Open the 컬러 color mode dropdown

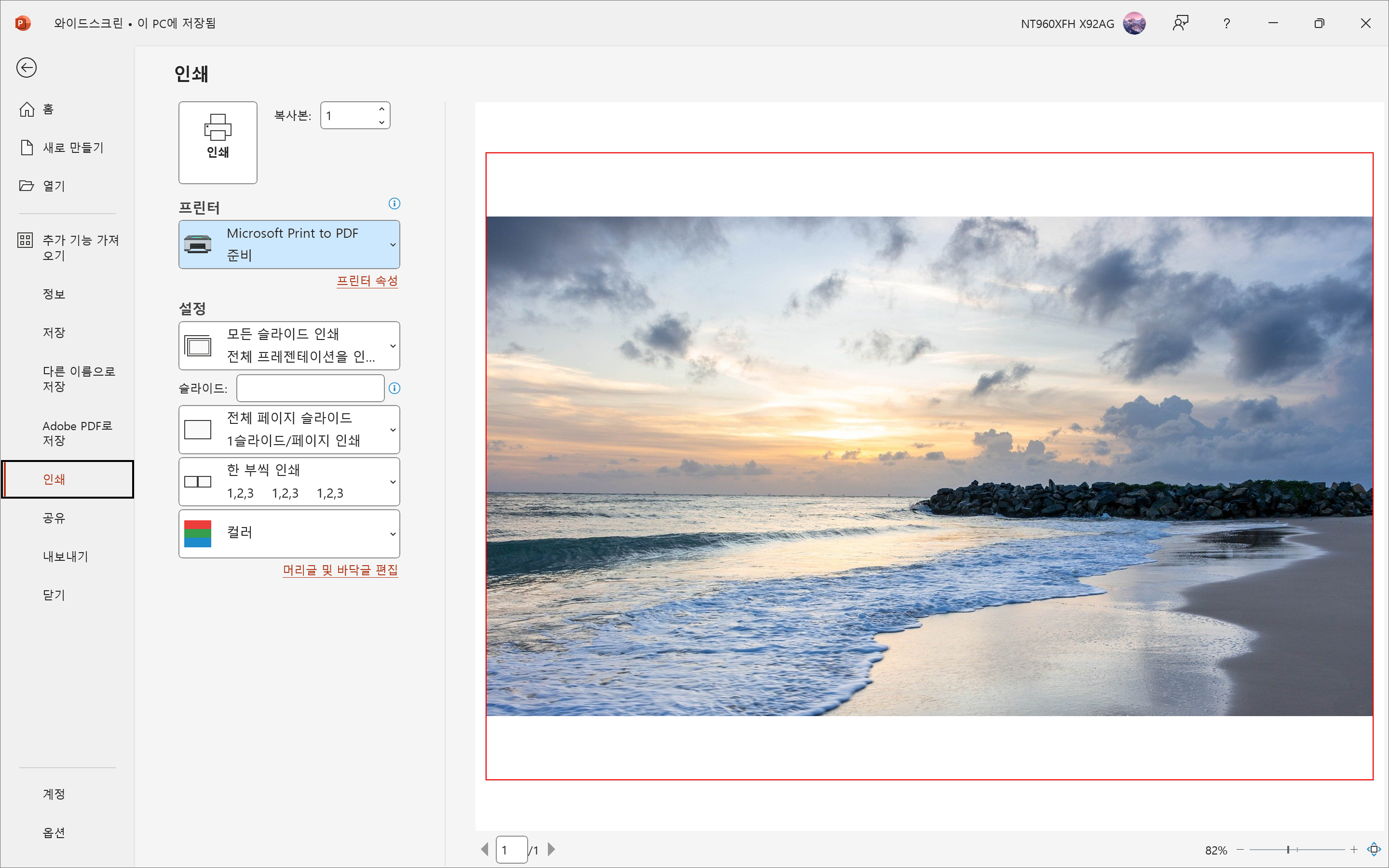(x=289, y=533)
